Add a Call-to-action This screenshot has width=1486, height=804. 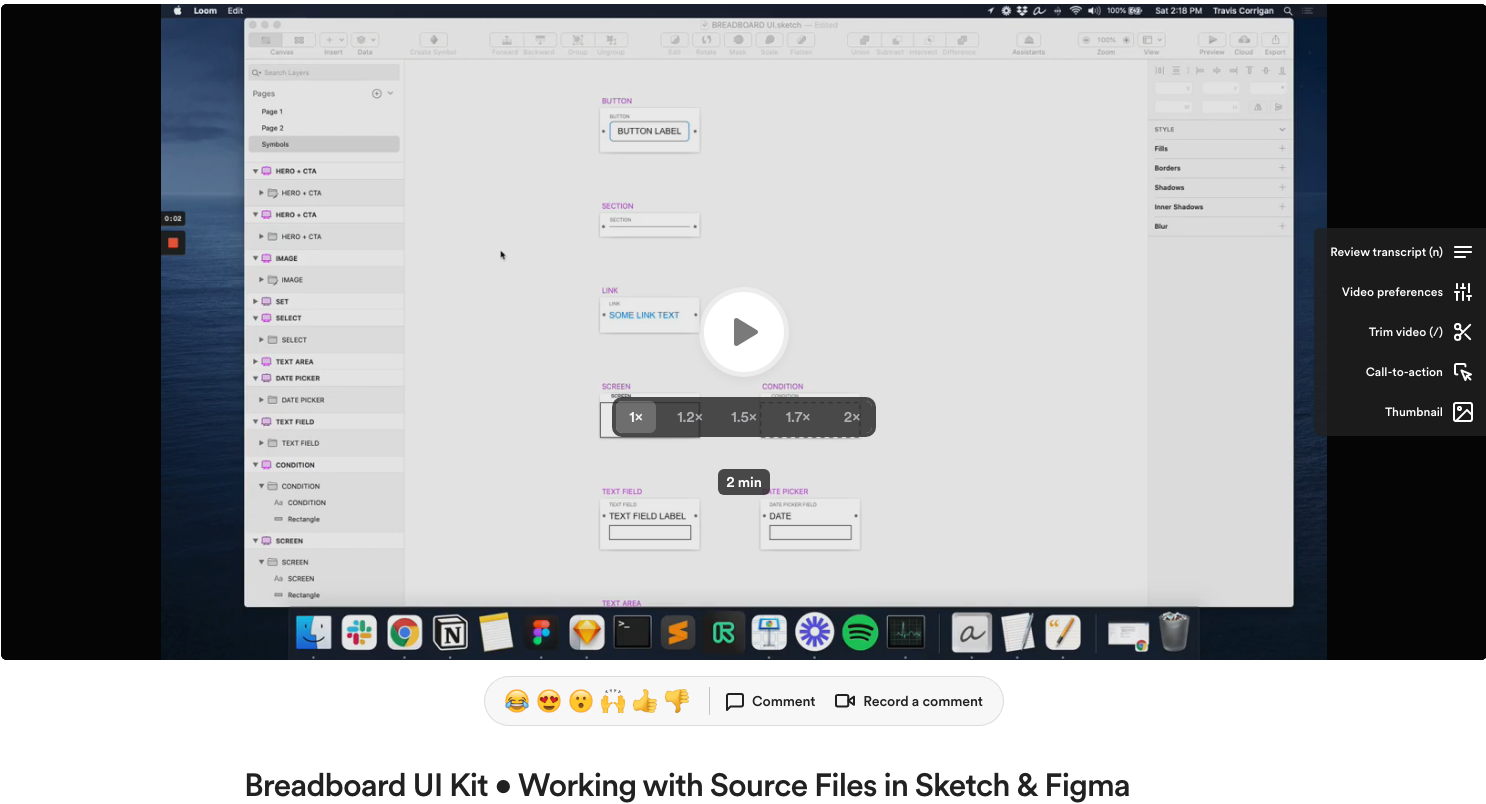(x=1419, y=372)
